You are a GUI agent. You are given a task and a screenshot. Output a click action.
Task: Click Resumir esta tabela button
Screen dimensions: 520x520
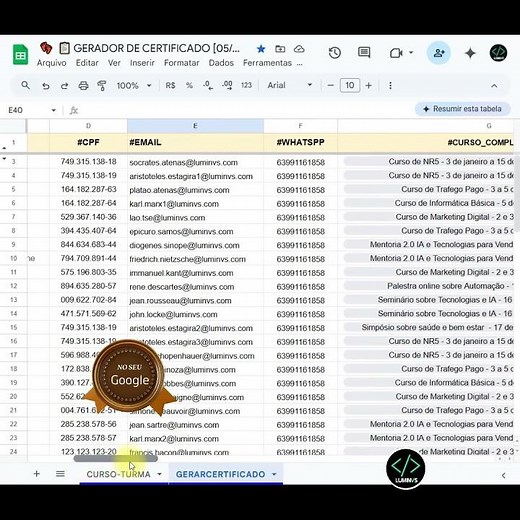click(463, 109)
